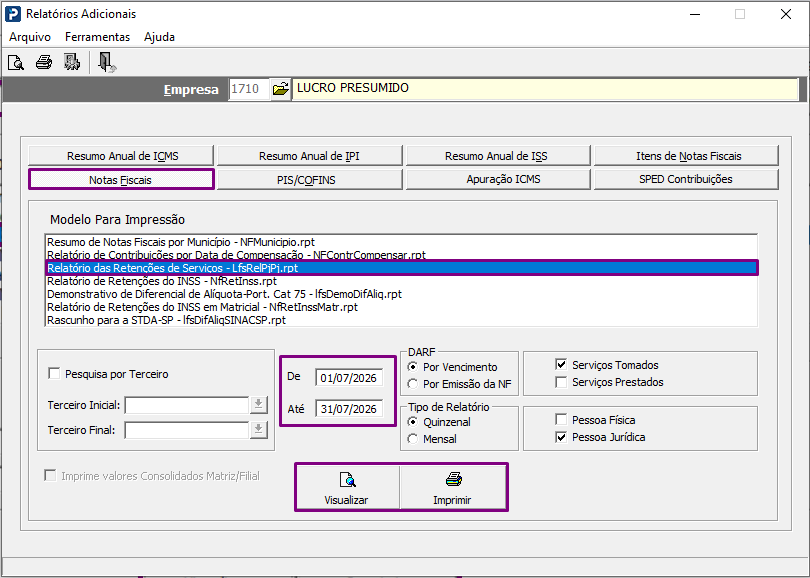The image size is (810, 578).
Task: Switch to the PIS/COFINS tab
Action: (309, 180)
